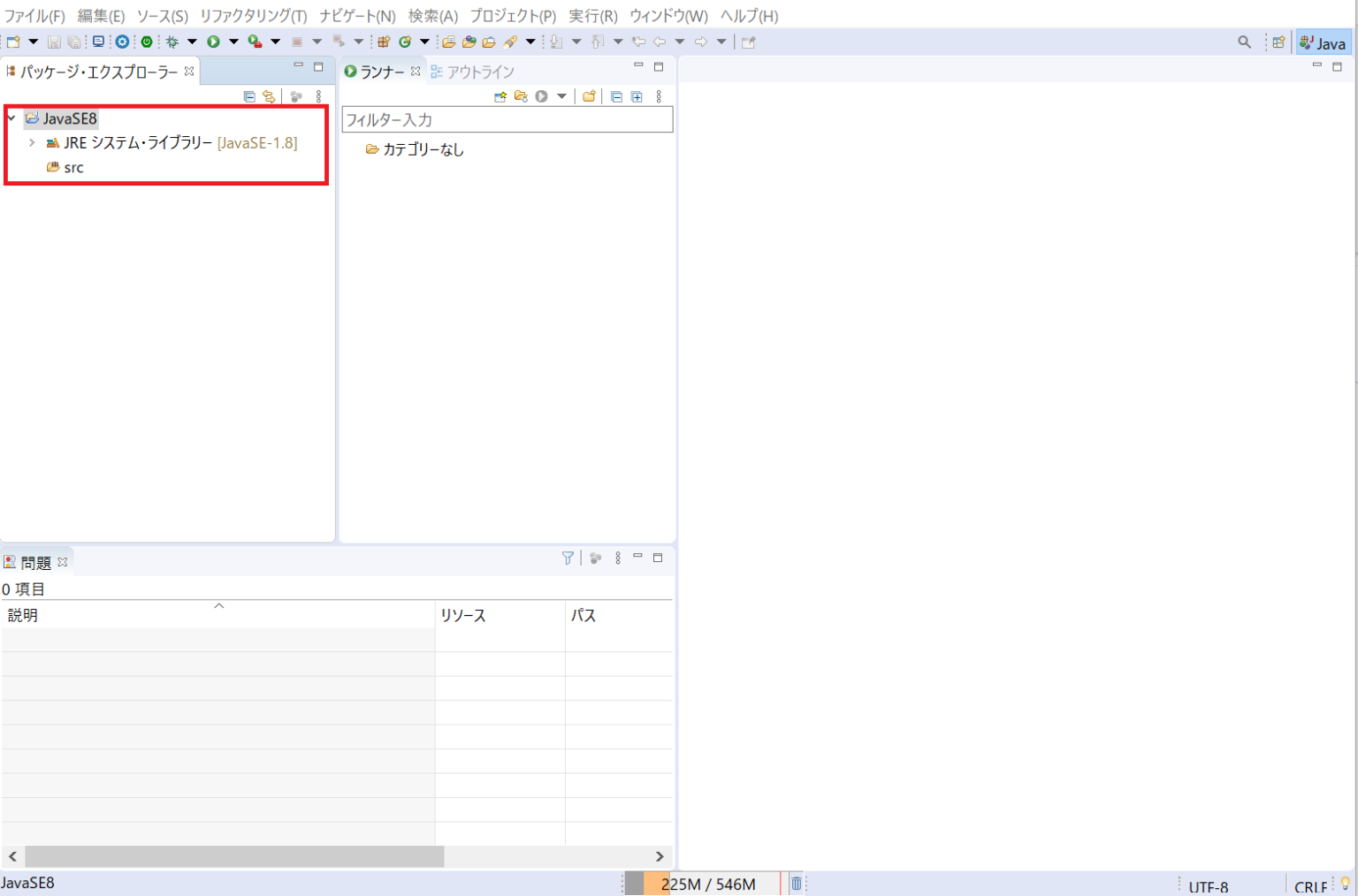Open the ソース(S) menu
The image size is (1358, 896).
pos(162,16)
